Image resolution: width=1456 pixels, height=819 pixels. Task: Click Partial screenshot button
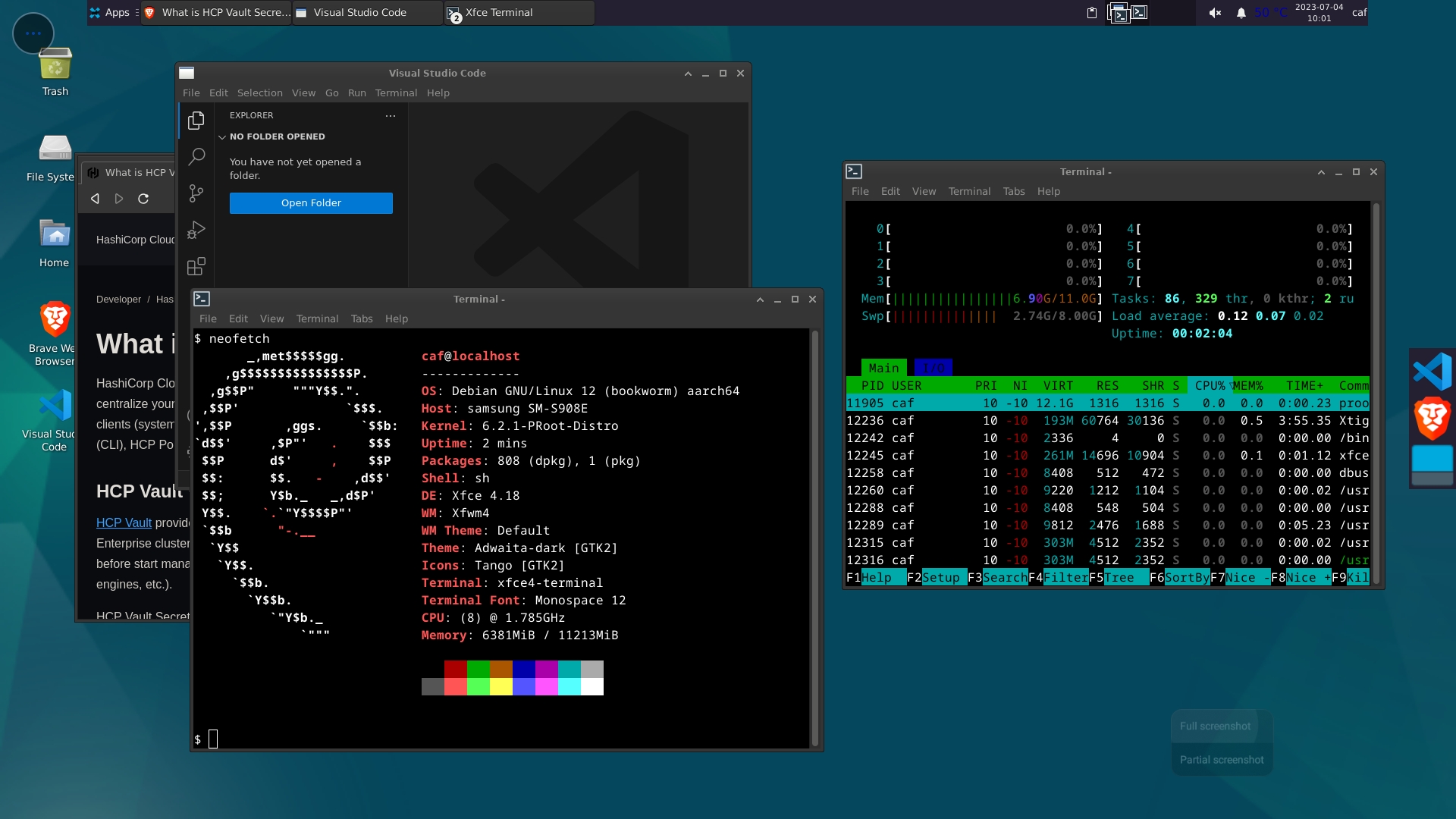[1222, 760]
